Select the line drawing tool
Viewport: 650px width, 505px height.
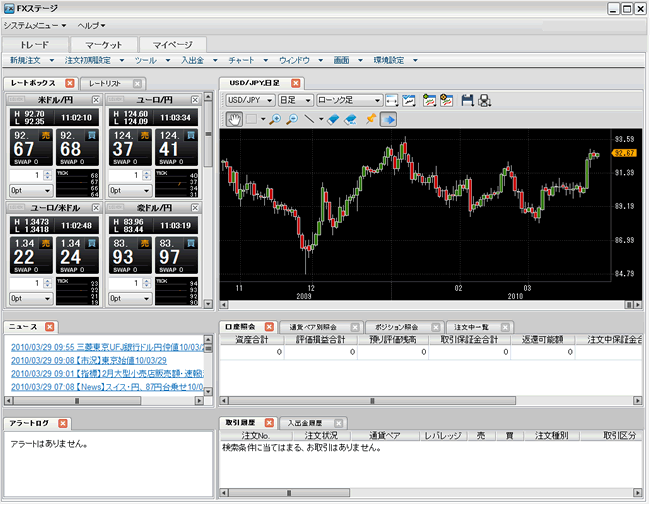pyautogui.click(x=309, y=119)
